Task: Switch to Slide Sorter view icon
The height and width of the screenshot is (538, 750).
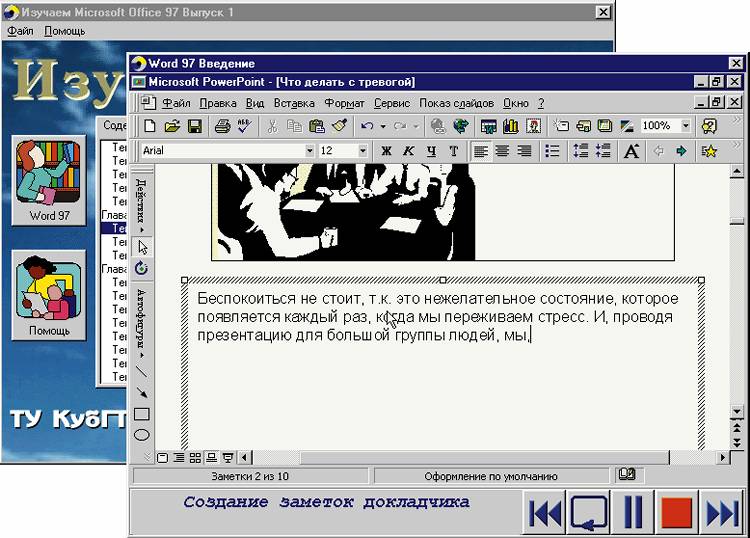Action: (x=195, y=458)
